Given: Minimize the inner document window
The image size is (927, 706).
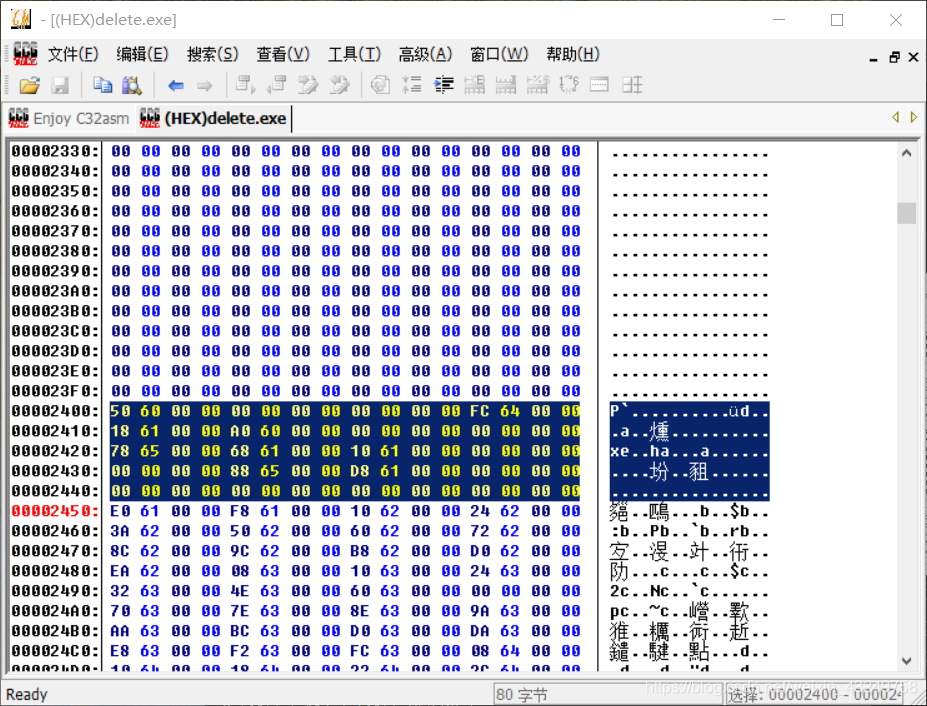Looking at the screenshot, I should (873, 57).
